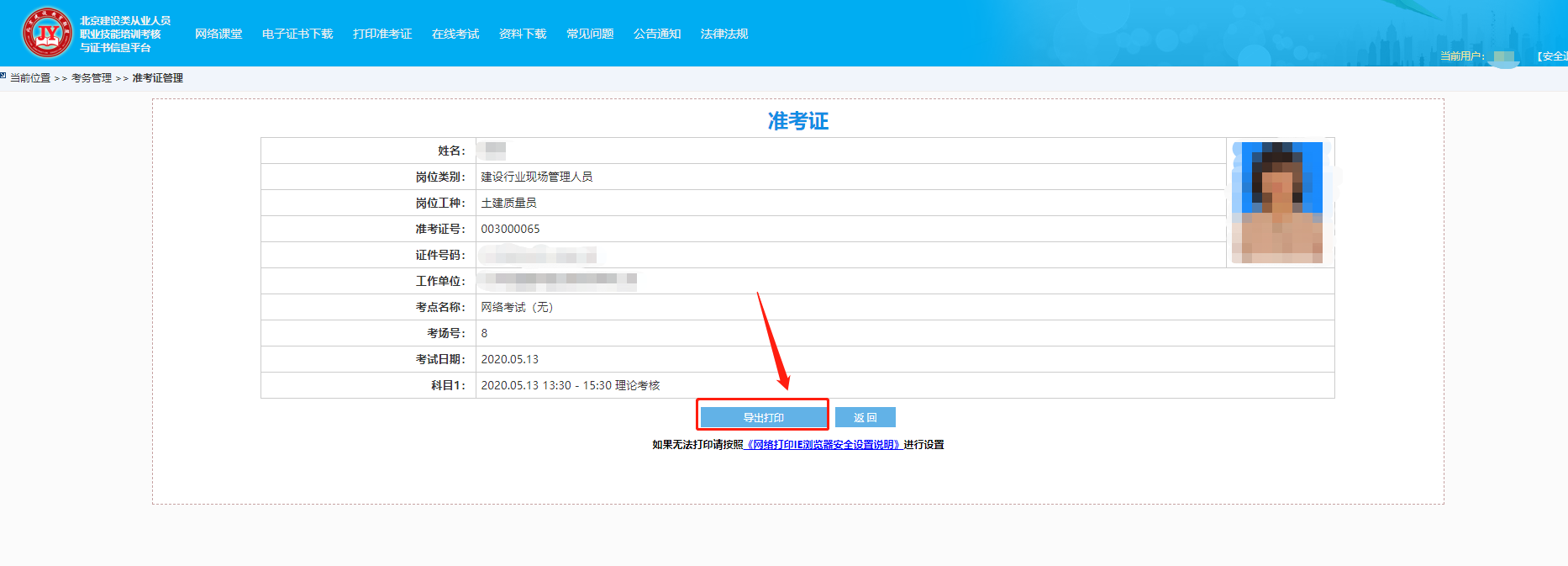Click the 【安全 link at the top right
This screenshot has width=1568, height=566.
click(1551, 56)
